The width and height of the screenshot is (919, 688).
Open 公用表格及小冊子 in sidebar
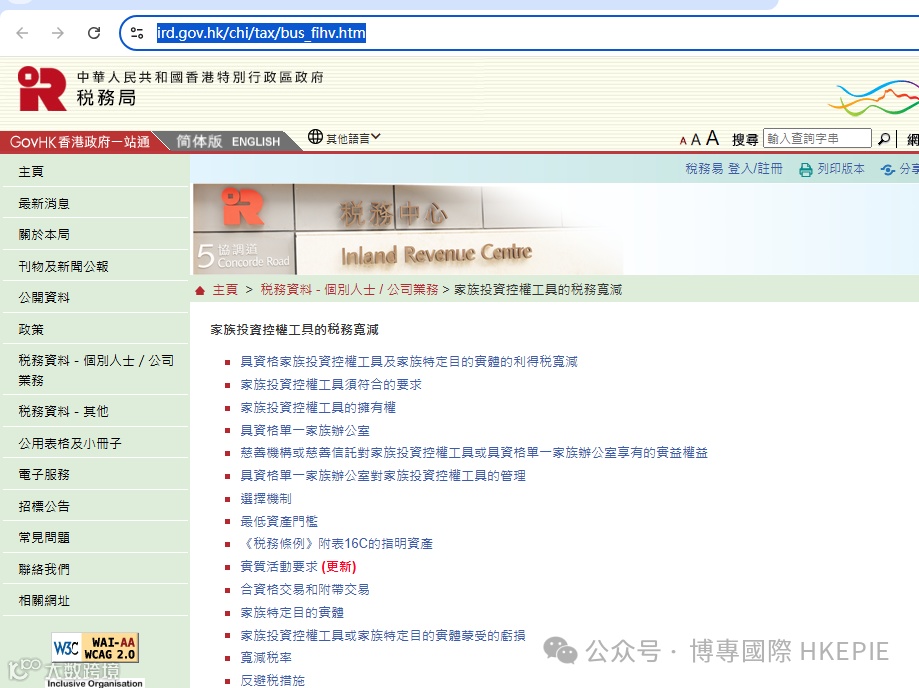[70, 443]
